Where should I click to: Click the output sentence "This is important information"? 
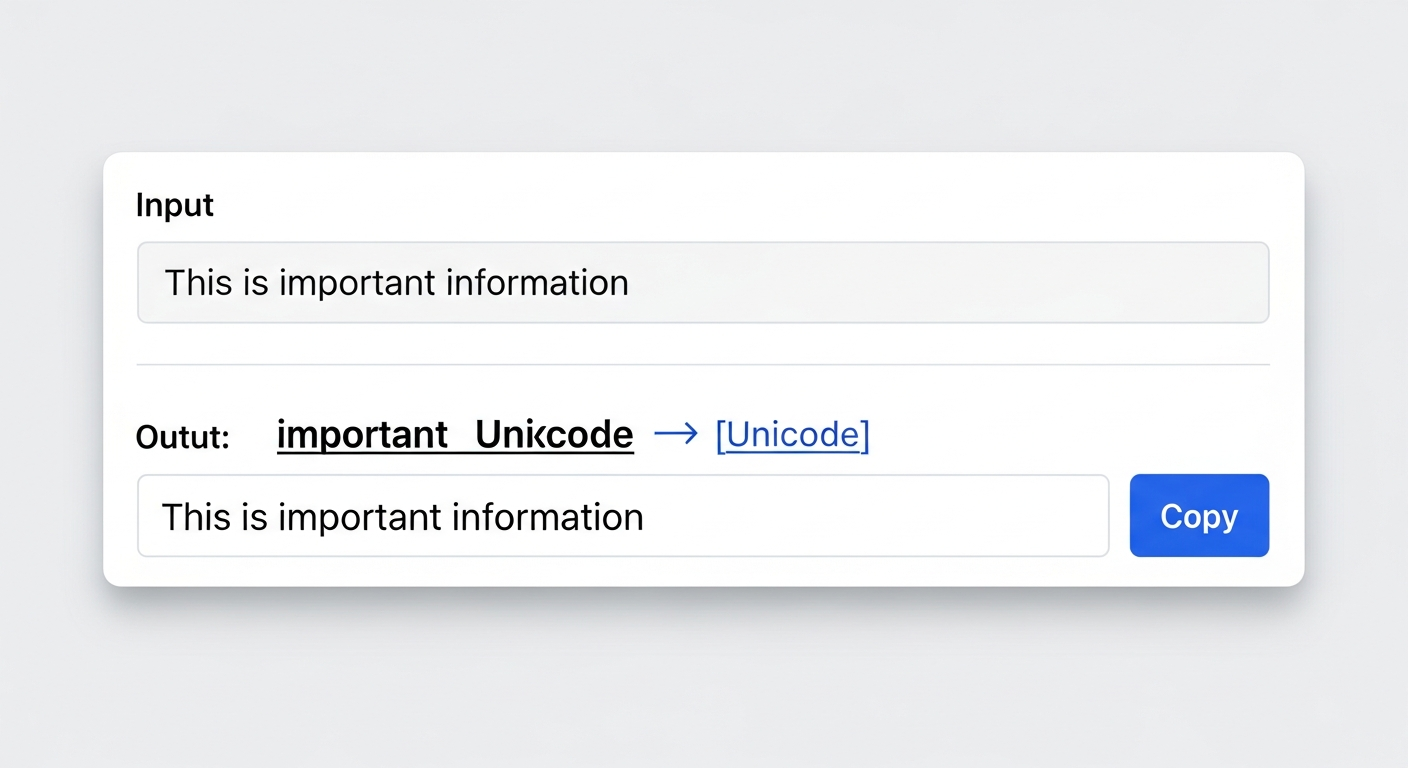[401, 516]
